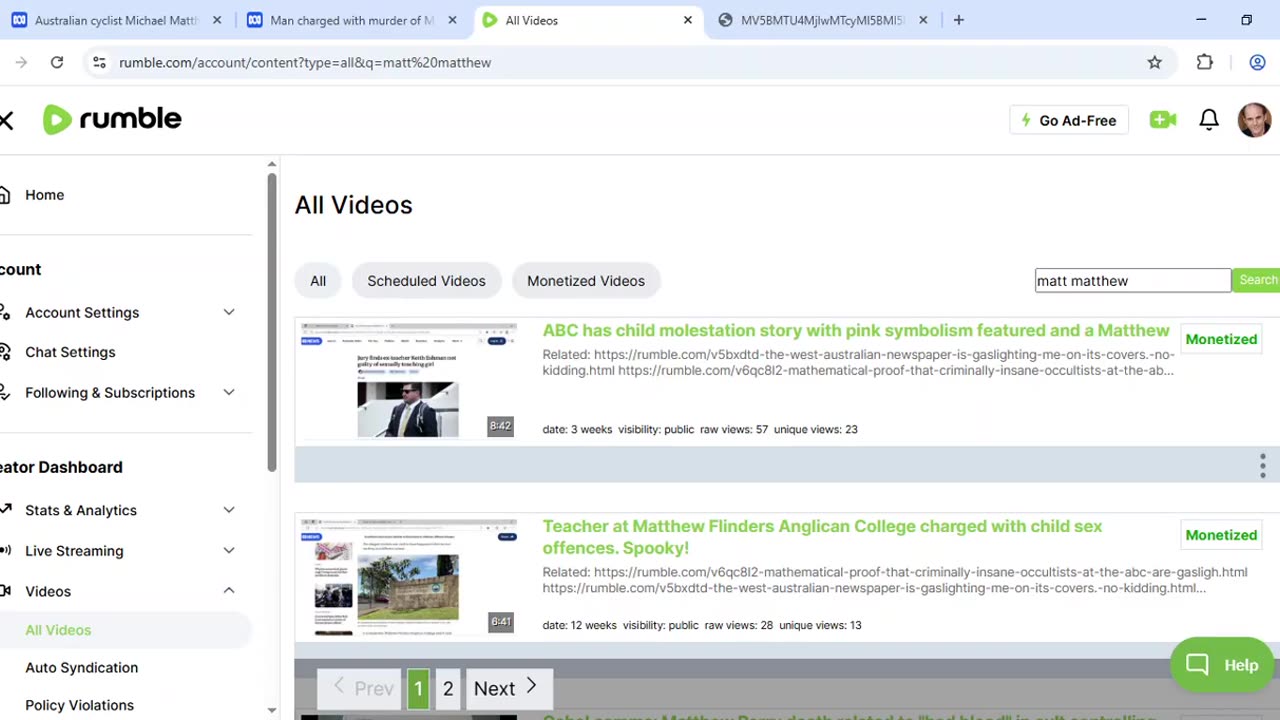Close the sidebar menu with X icon

click(6, 120)
